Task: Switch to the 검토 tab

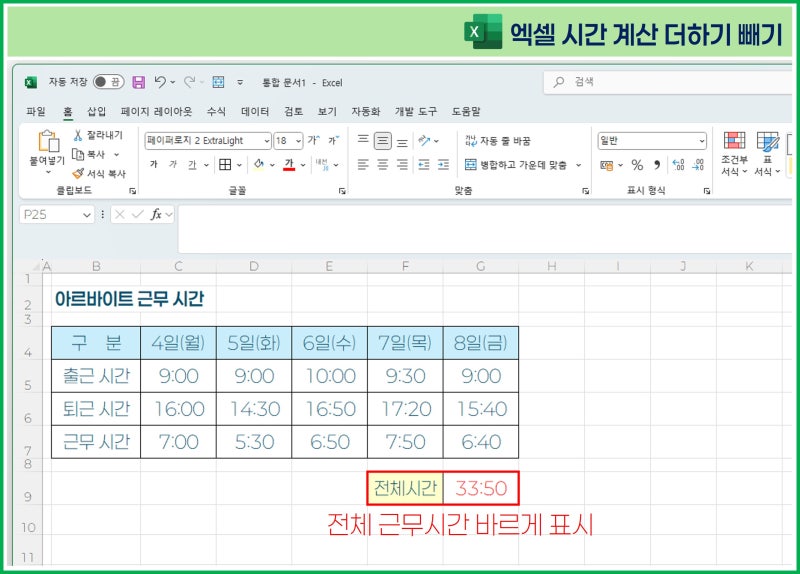Action: 293,111
